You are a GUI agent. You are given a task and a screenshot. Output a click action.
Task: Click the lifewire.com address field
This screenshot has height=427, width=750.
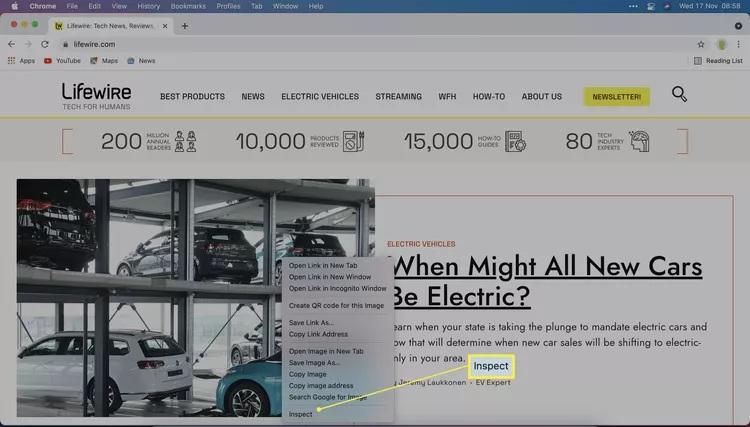coord(94,44)
